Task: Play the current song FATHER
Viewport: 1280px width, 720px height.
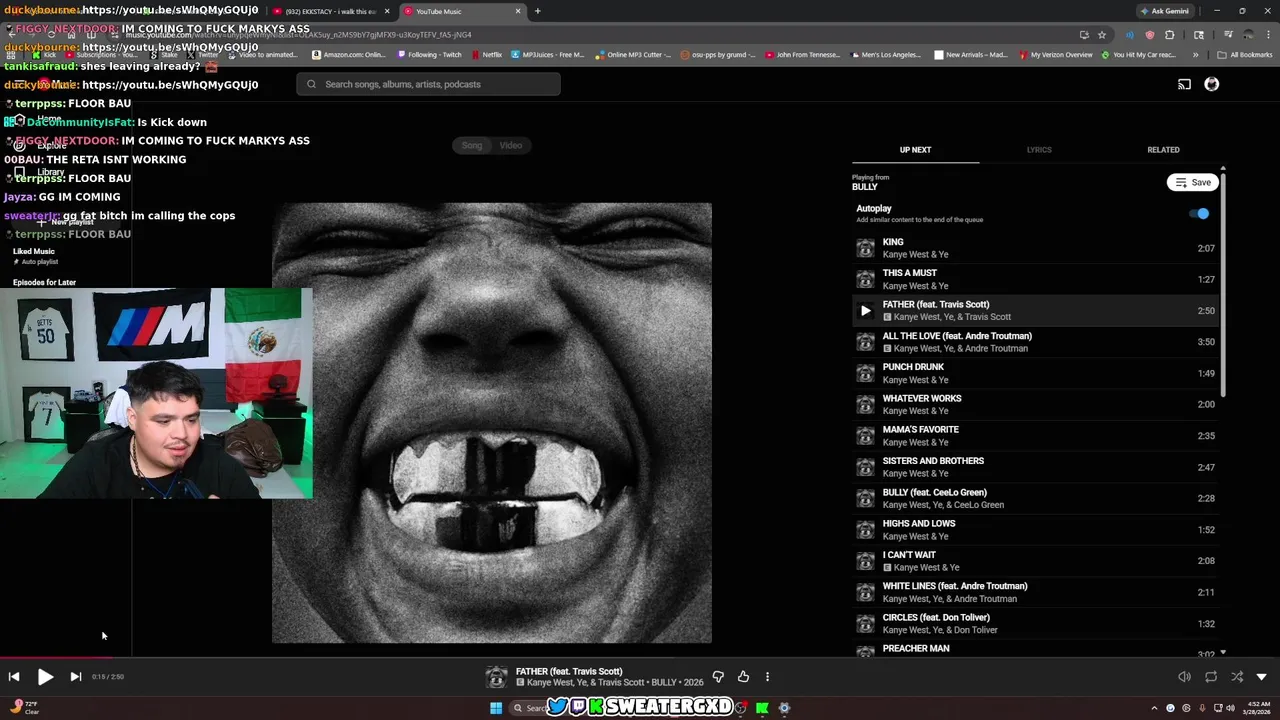Action: pyautogui.click(x=45, y=677)
